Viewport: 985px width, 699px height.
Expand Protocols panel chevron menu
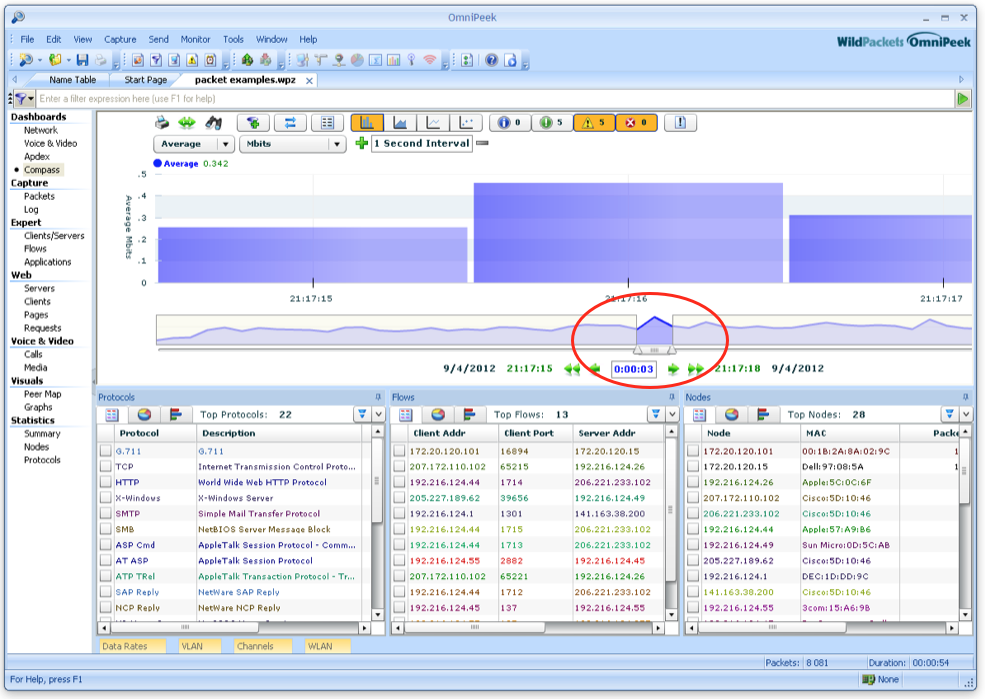tap(378, 415)
